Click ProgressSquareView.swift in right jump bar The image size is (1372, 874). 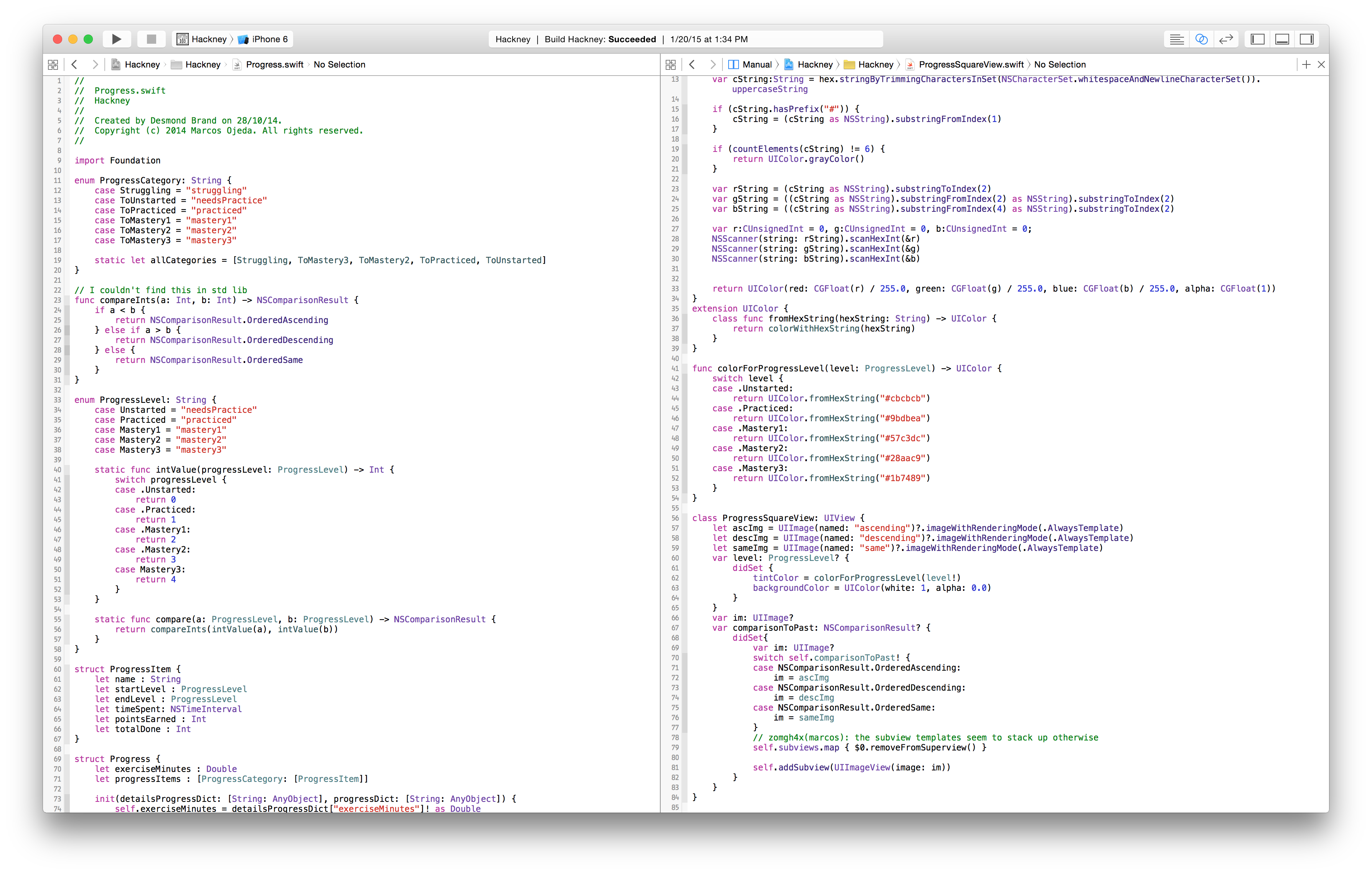click(x=970, y=65)
